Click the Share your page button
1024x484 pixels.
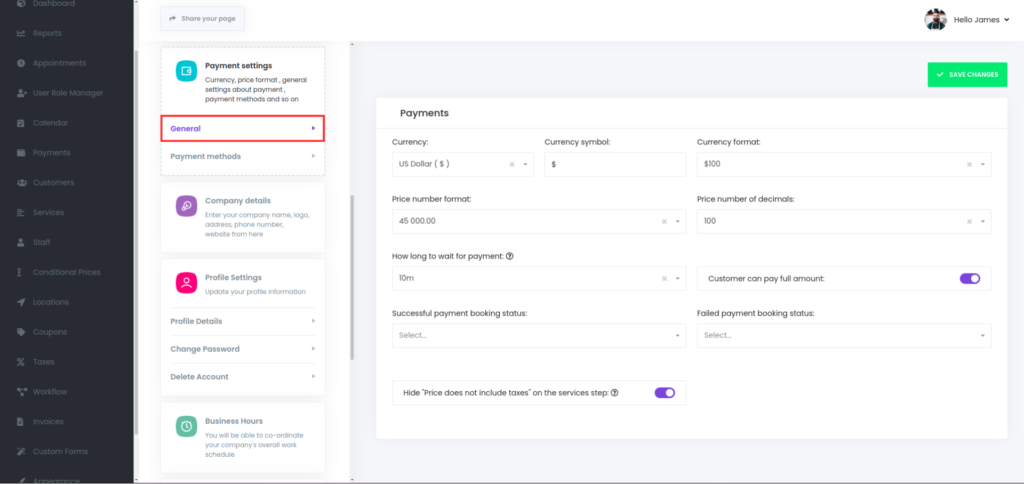pyautogui.click(x=203, y=18)
